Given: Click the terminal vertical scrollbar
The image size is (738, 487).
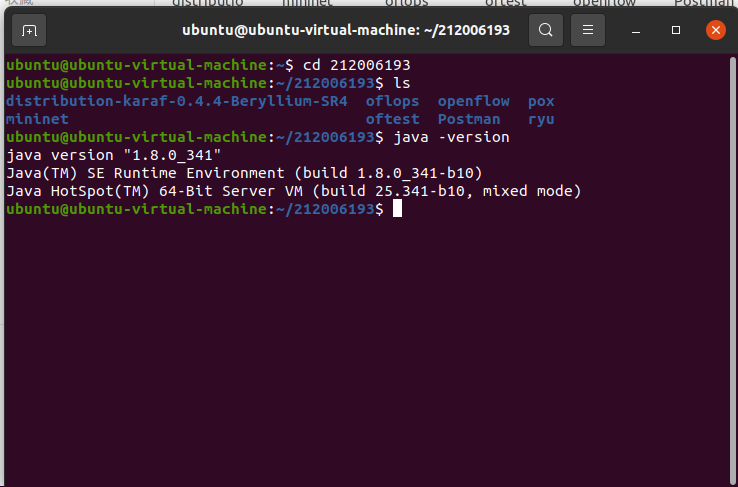Looking at the screenshot, I should pos(732,271).
